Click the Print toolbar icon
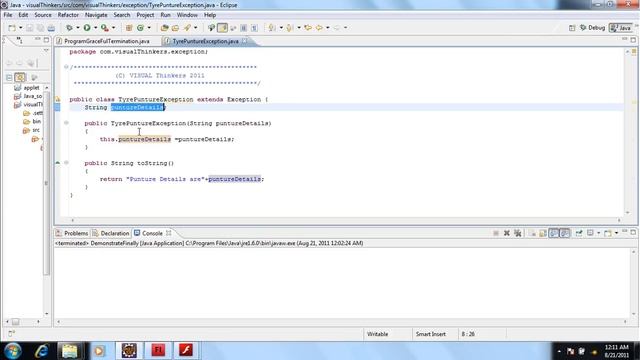This screenshot has width=640, height=360. 51,28
